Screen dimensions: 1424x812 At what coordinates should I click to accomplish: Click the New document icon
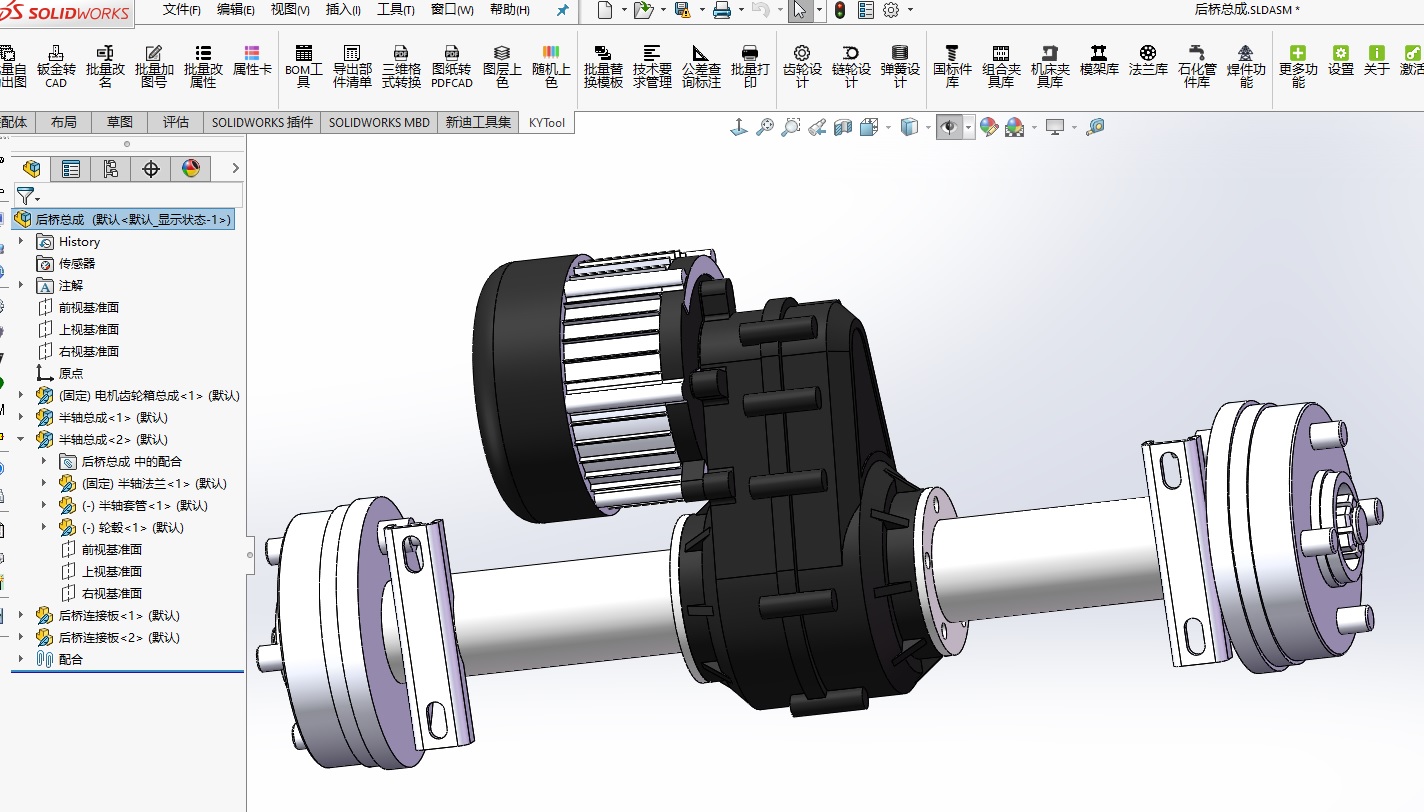(x=604, y=10)
